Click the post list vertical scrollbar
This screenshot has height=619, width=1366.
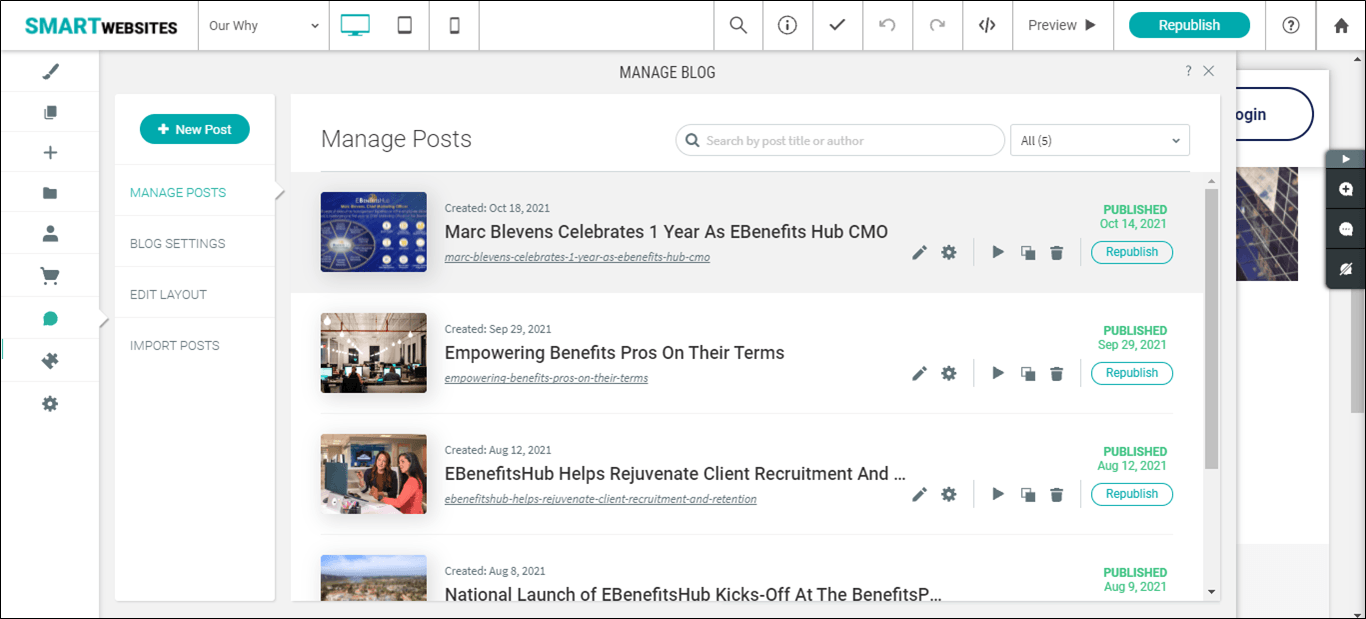tap(1212, 330)
